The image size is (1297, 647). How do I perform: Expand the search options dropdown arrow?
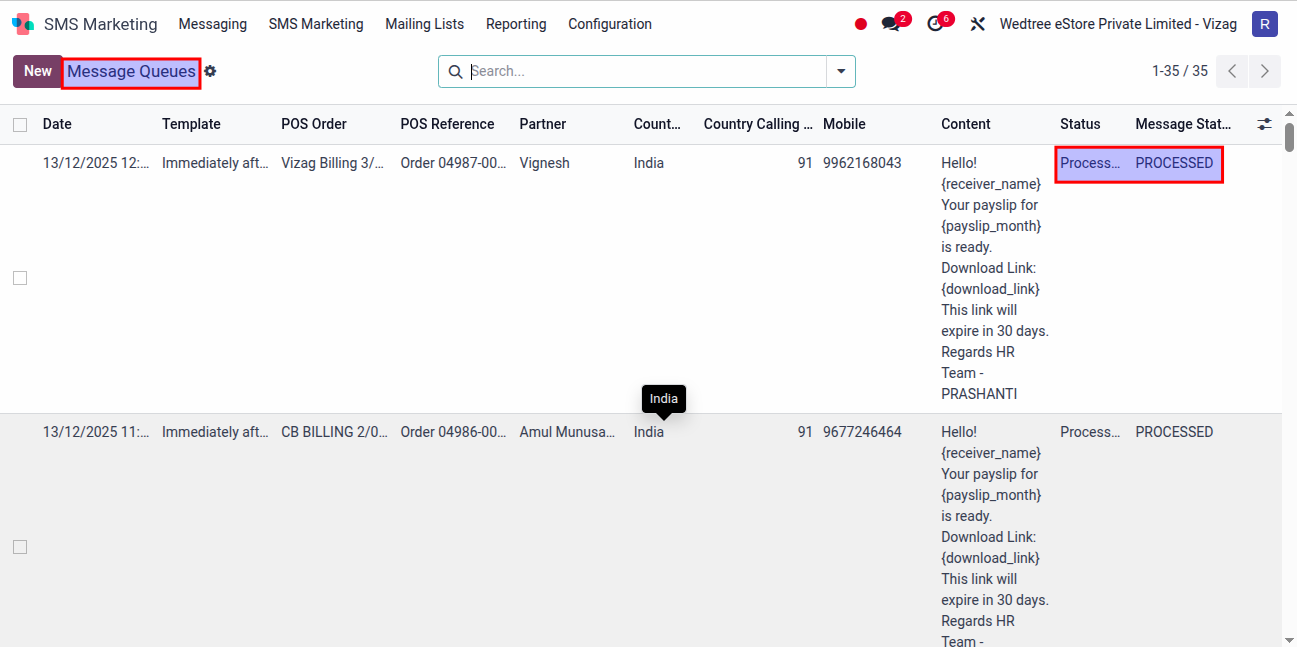tap(840, 71)
